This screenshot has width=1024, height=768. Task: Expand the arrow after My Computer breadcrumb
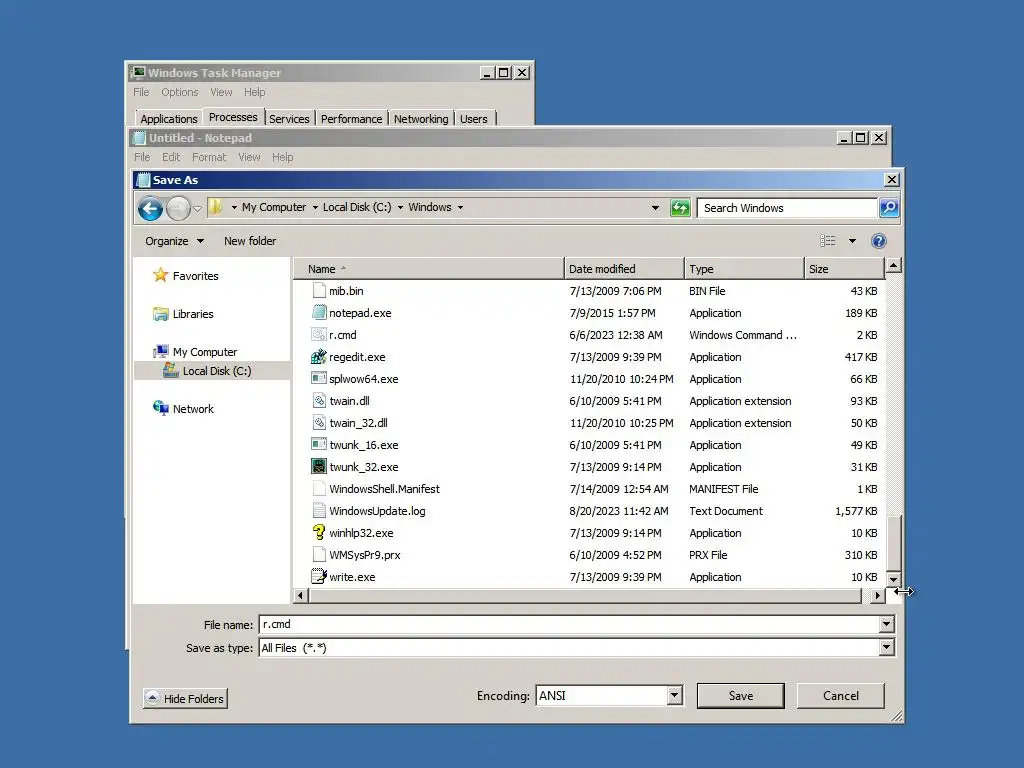315,208
